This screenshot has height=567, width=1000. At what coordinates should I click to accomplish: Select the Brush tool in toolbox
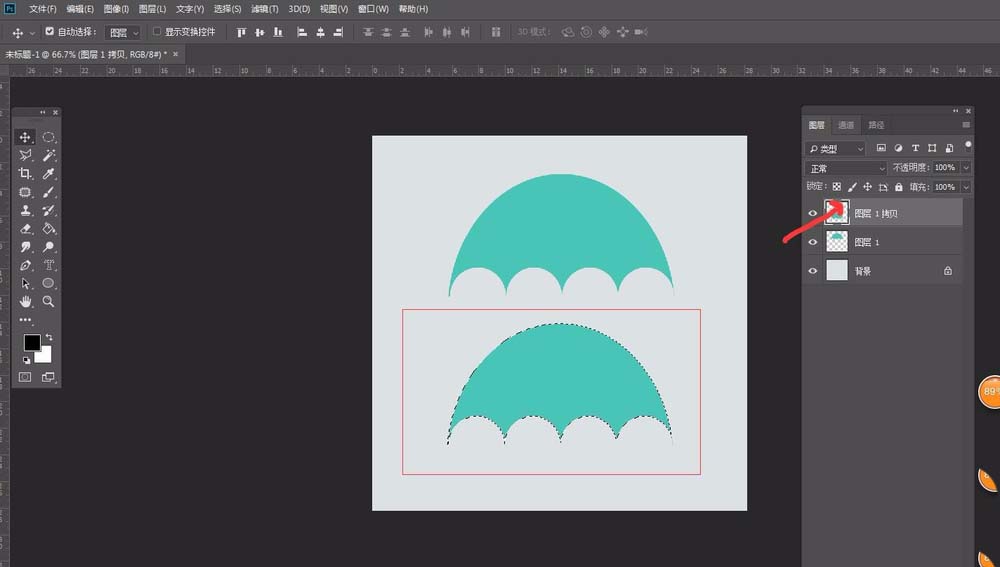point(48,192)
